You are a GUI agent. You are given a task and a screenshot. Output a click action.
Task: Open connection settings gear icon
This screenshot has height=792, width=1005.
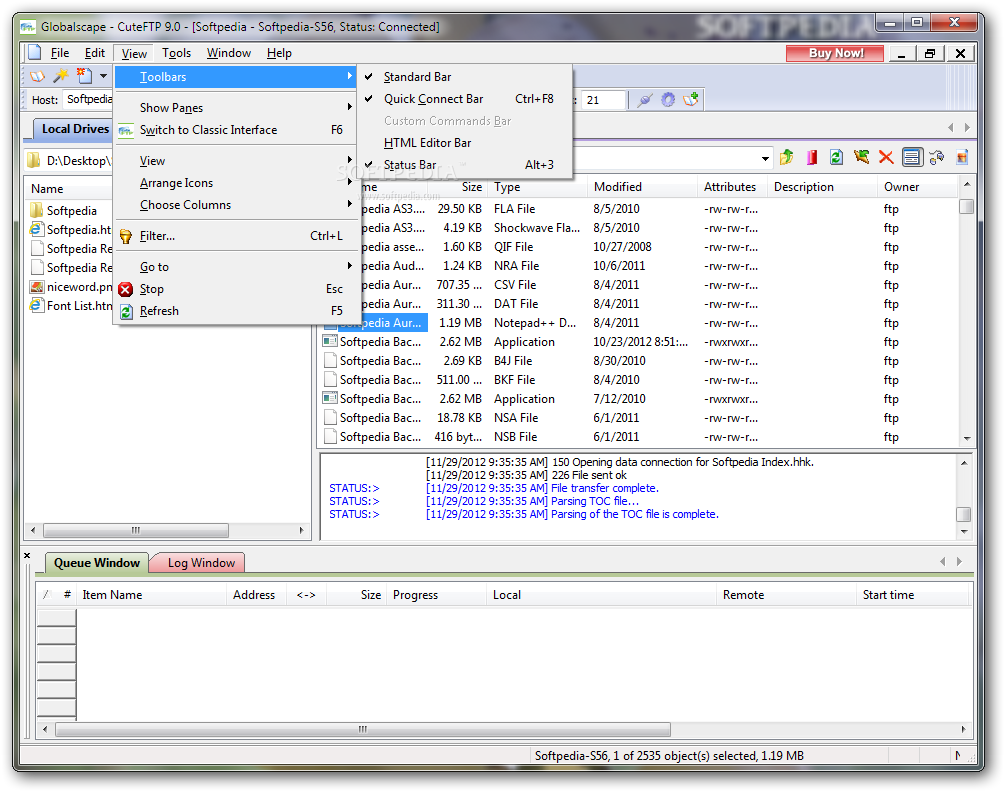point(668,100)
